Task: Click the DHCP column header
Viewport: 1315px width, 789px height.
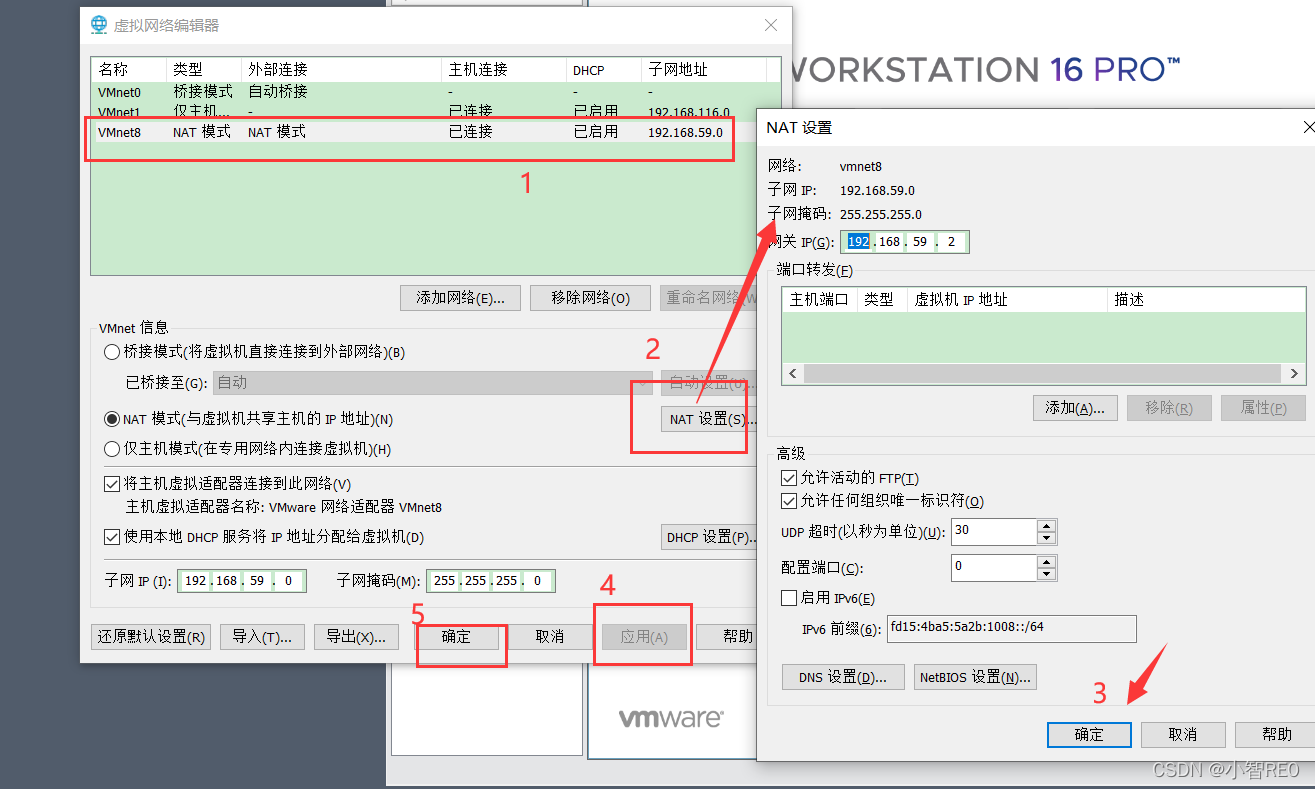Action: [x=604, y=70]
